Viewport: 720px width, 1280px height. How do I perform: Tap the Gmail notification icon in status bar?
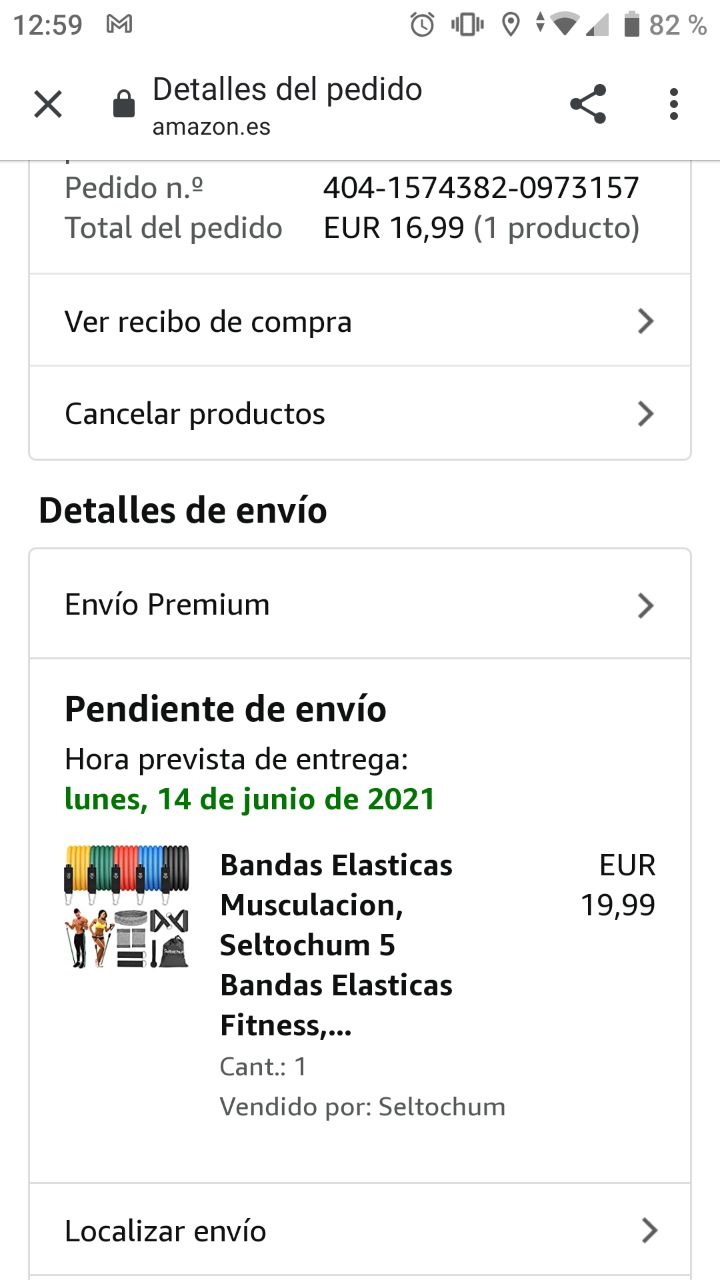pyautogui.click(x=119, y=25)
